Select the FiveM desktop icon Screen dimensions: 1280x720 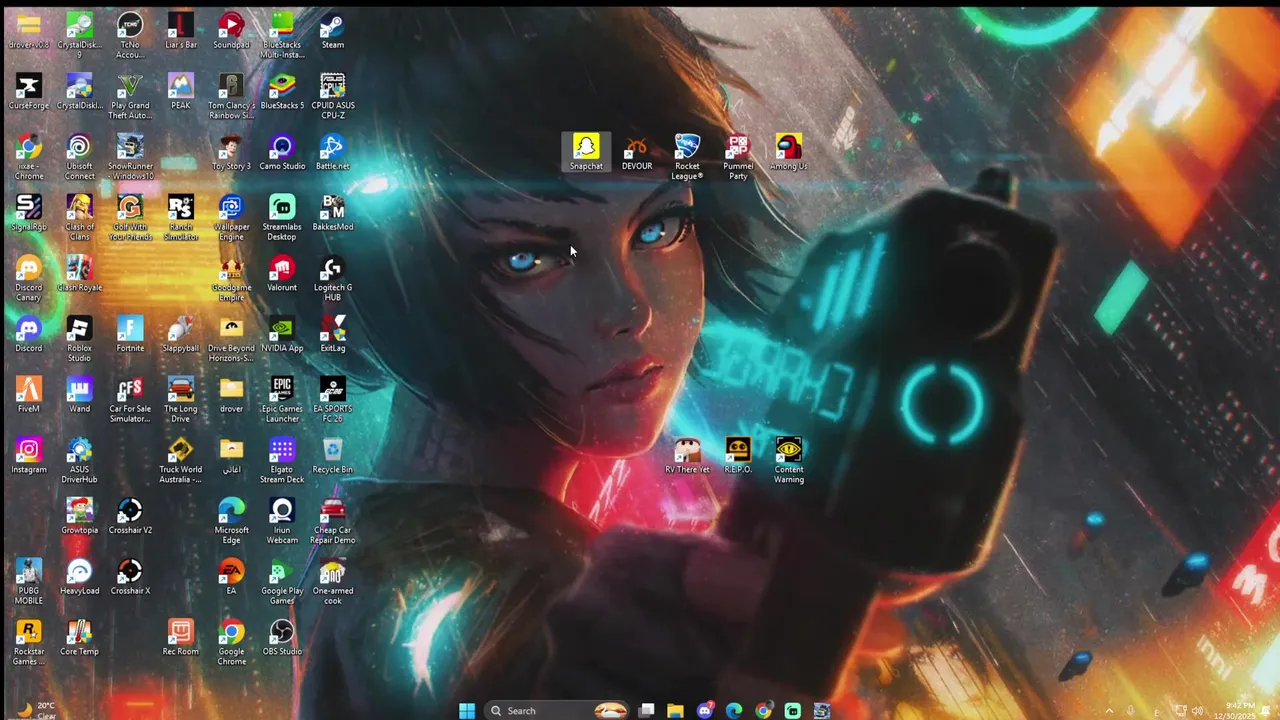click(28, 395)
